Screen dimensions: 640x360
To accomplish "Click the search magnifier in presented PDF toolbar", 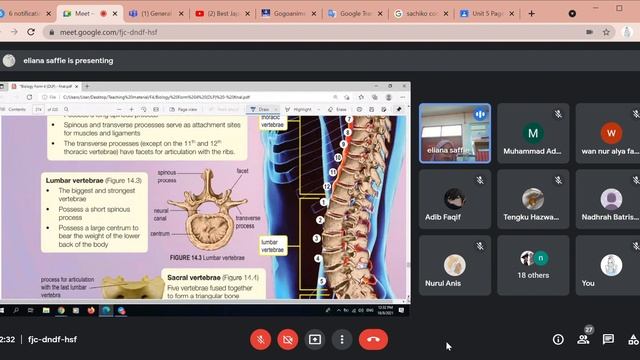I will pyautogui.click(x=66, y=109).
